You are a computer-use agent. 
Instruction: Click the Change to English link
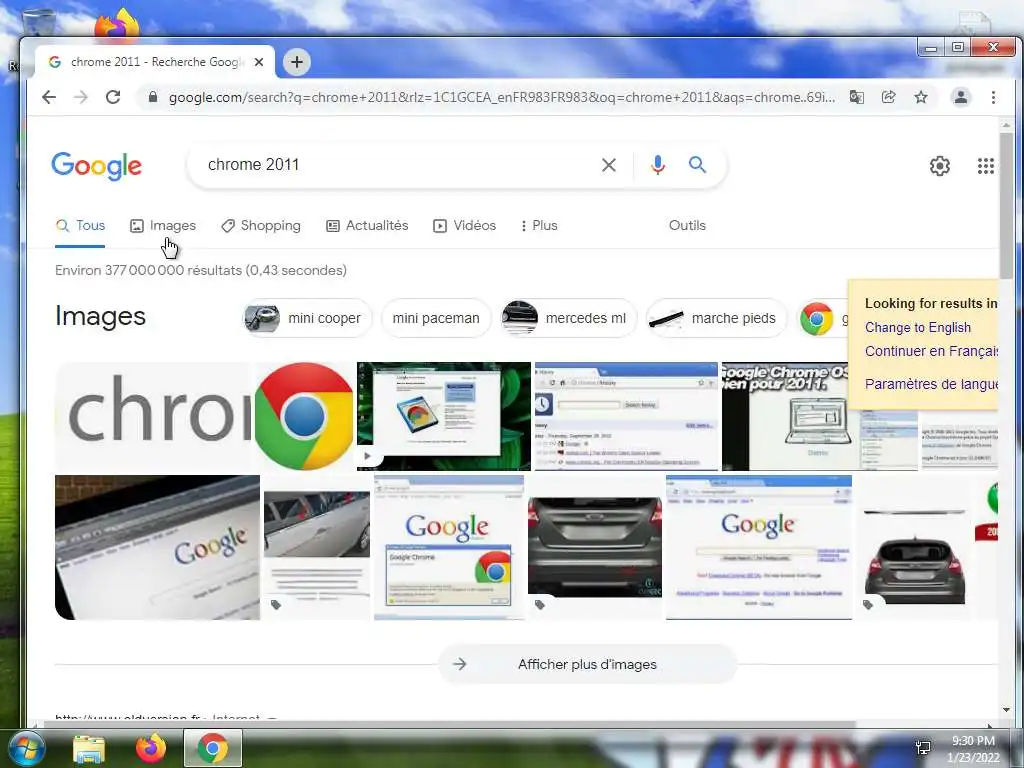pyautogui.click(x=918, y=327)
